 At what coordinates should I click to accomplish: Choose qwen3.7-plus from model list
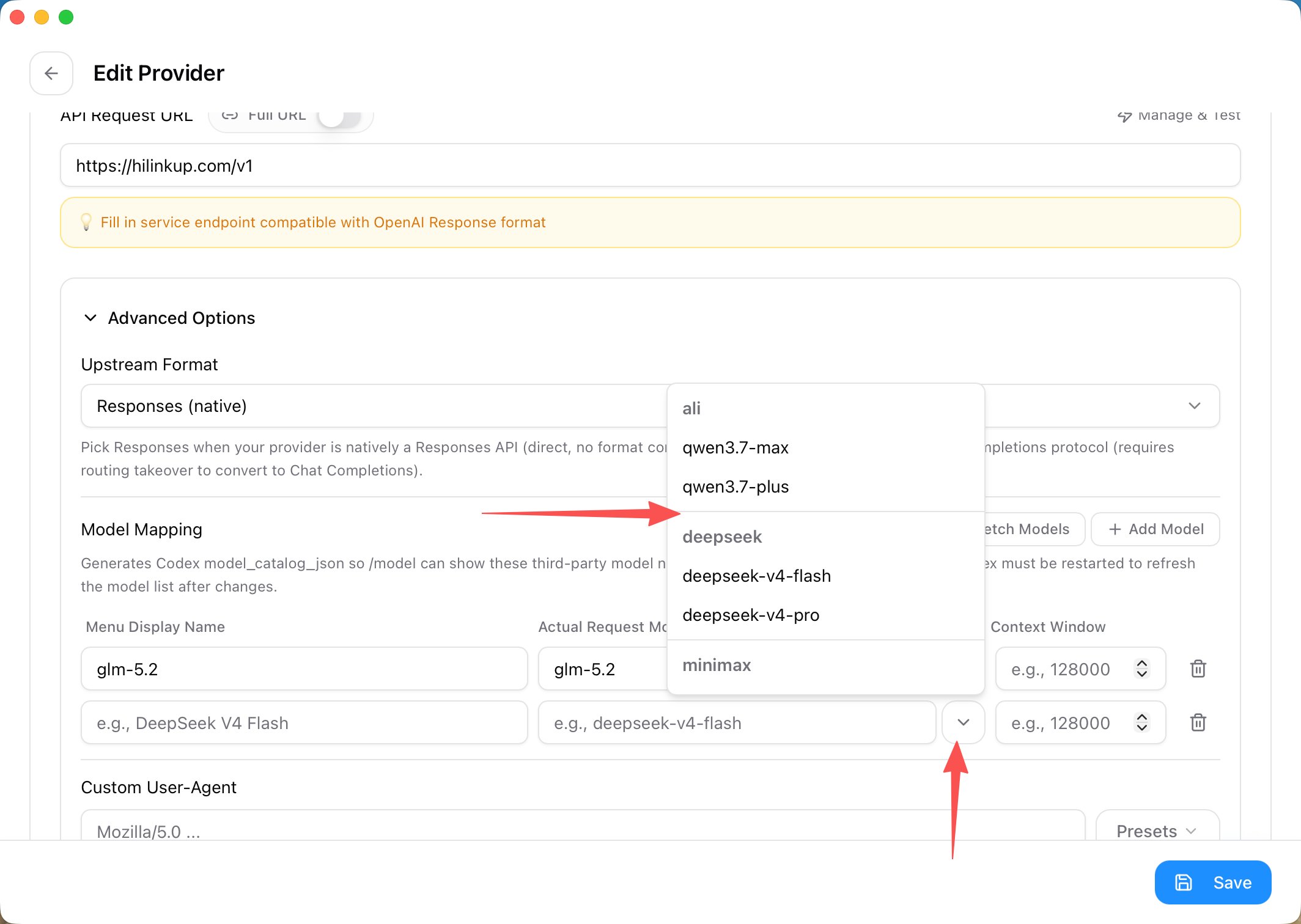(x=826, y=486)
